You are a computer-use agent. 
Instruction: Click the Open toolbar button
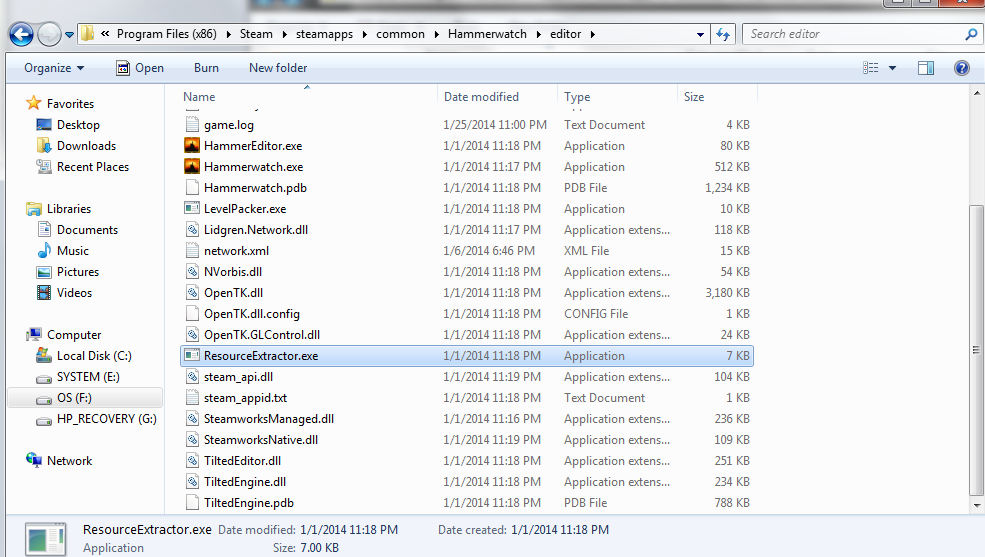coord(140,68)
